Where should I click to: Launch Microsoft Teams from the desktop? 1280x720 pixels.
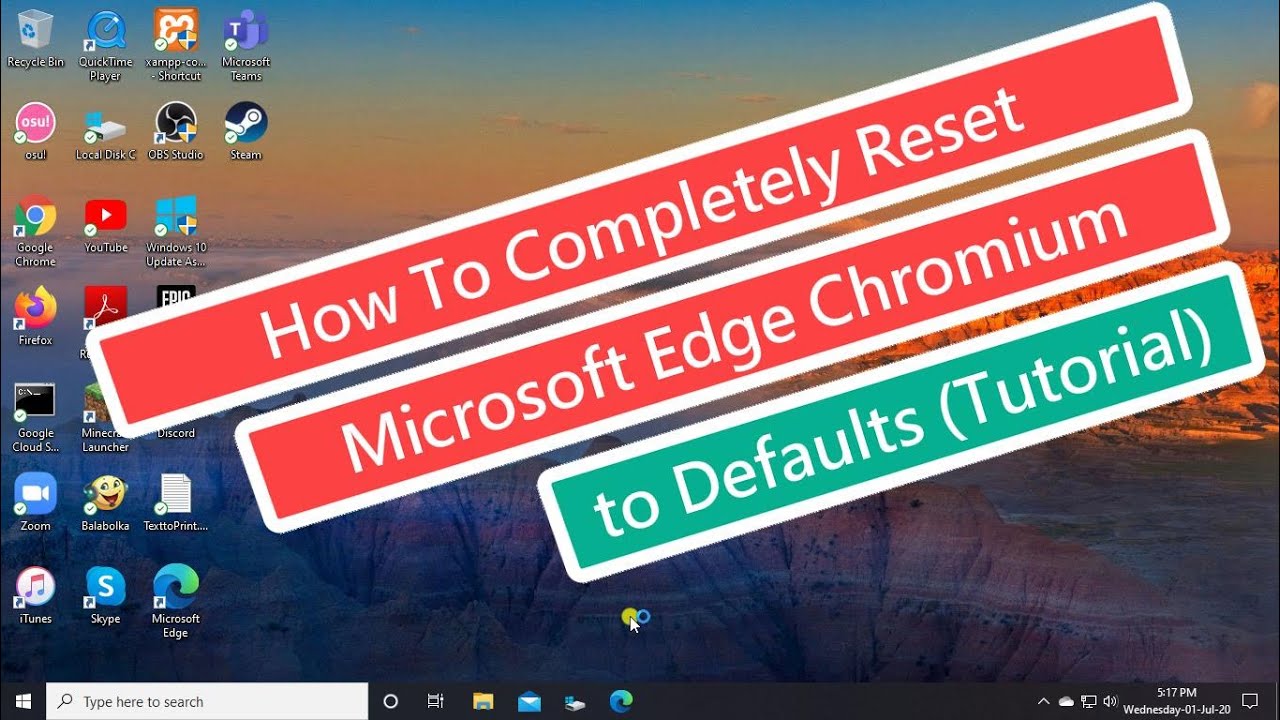(x=245, y=46)
